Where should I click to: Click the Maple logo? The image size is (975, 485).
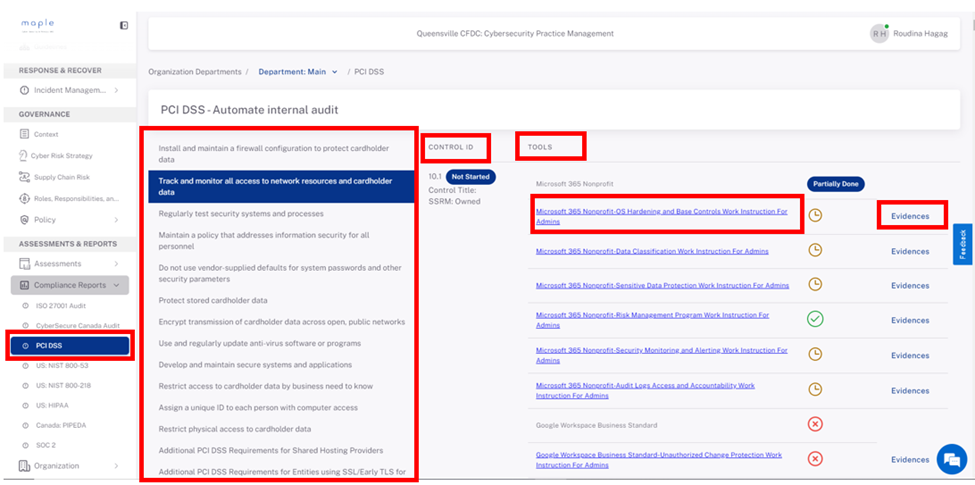(37, 24)
